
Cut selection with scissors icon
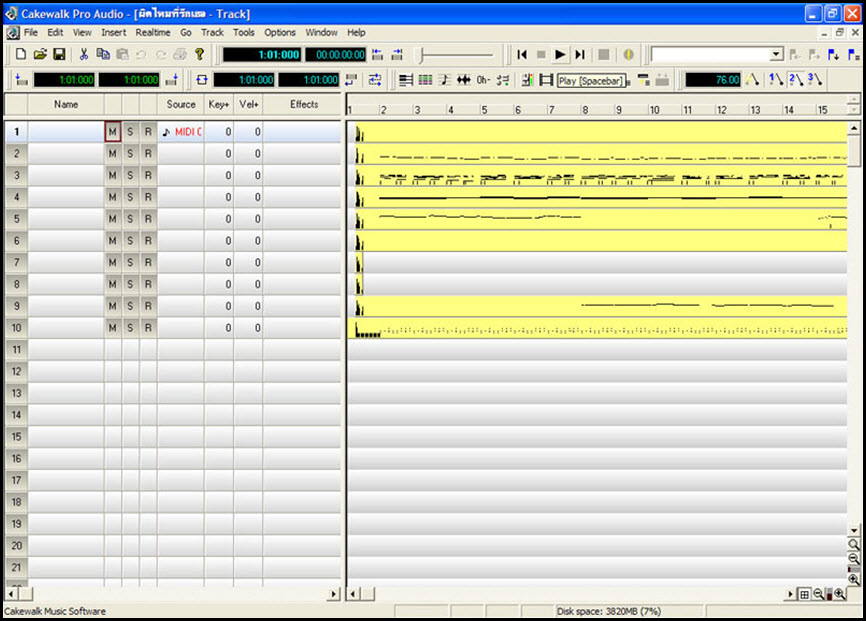coord(83,54)
